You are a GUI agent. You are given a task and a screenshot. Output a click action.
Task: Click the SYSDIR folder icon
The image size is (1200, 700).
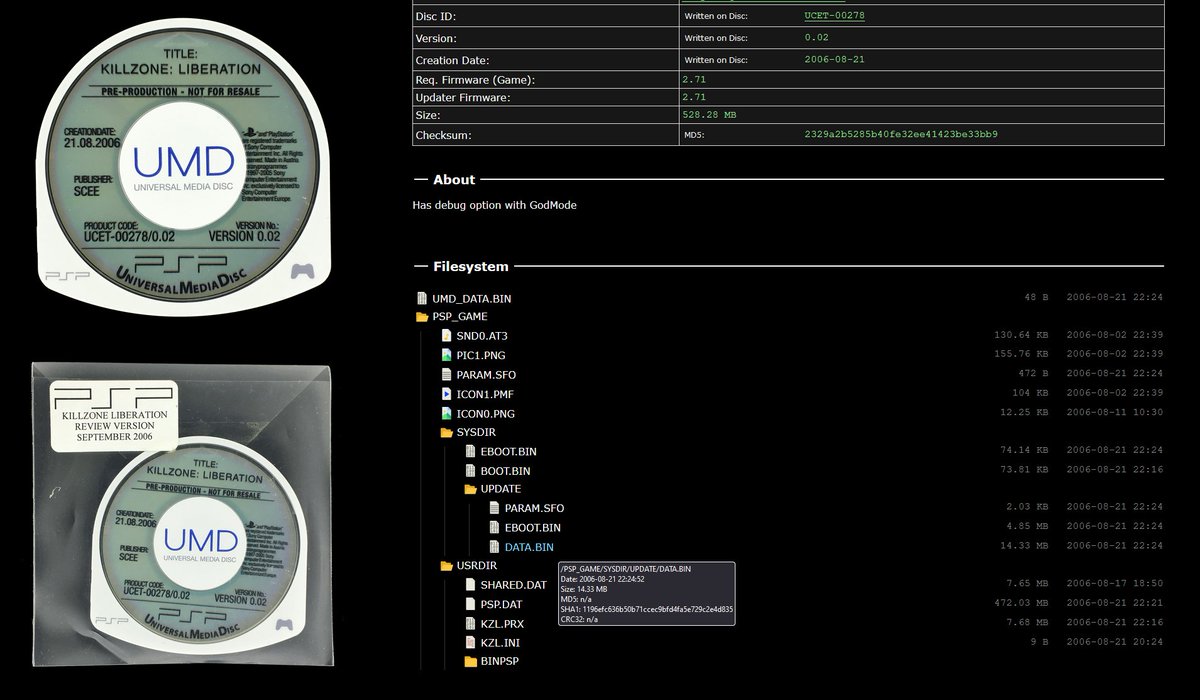pyautogui.click(x=447, y=432)
